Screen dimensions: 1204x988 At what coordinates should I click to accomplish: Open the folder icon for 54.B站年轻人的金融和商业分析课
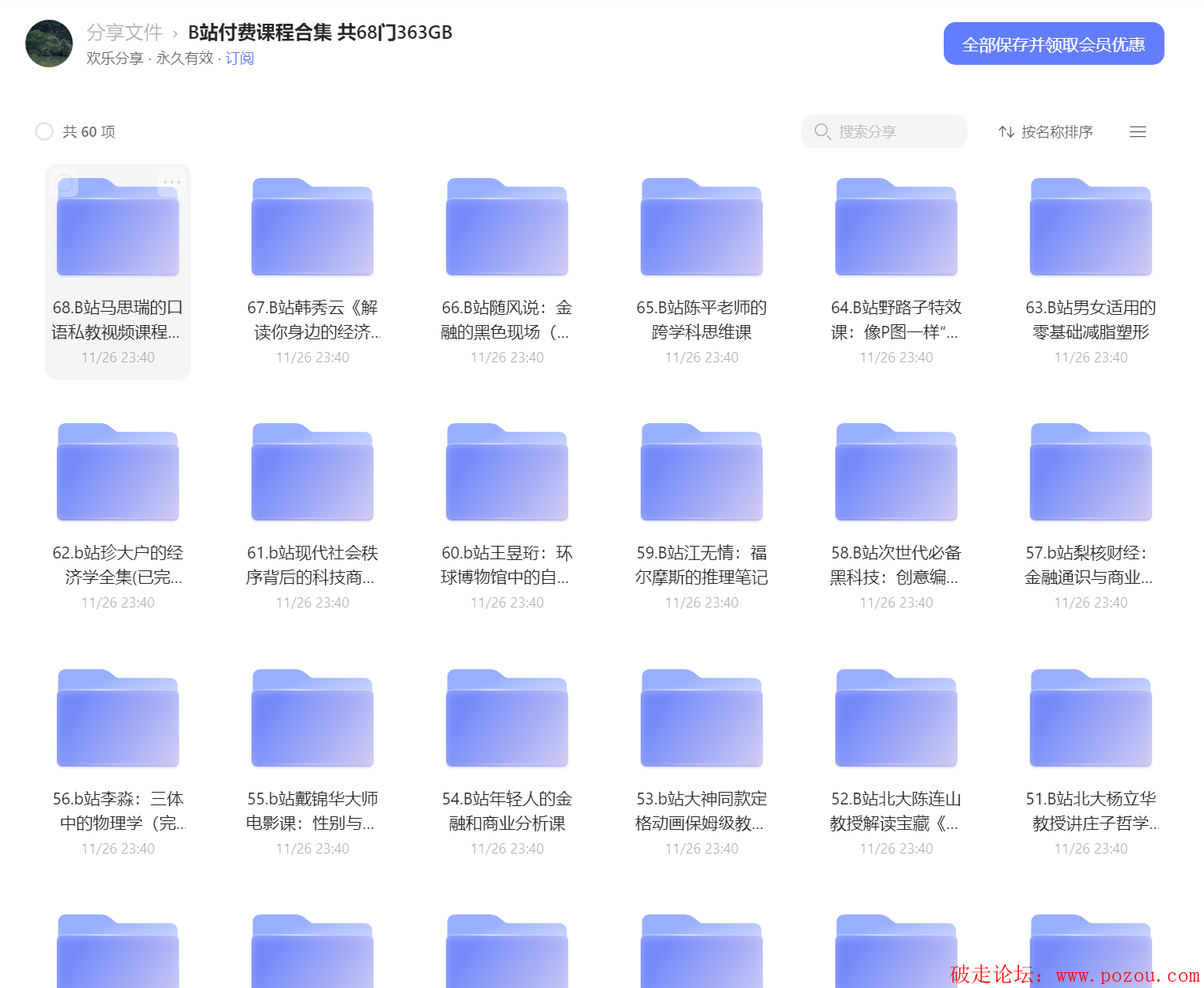click(x=507, y=718)
